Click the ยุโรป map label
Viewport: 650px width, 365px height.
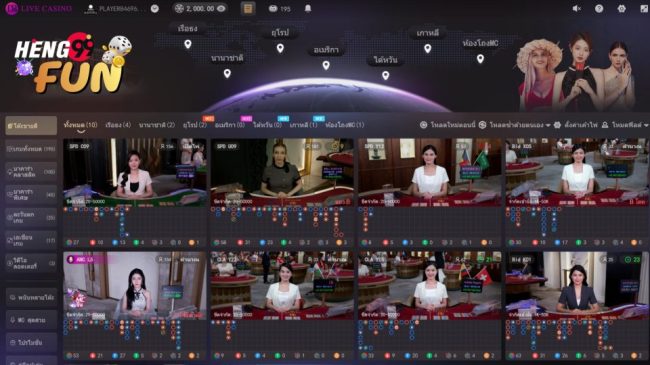coord(280,33)
